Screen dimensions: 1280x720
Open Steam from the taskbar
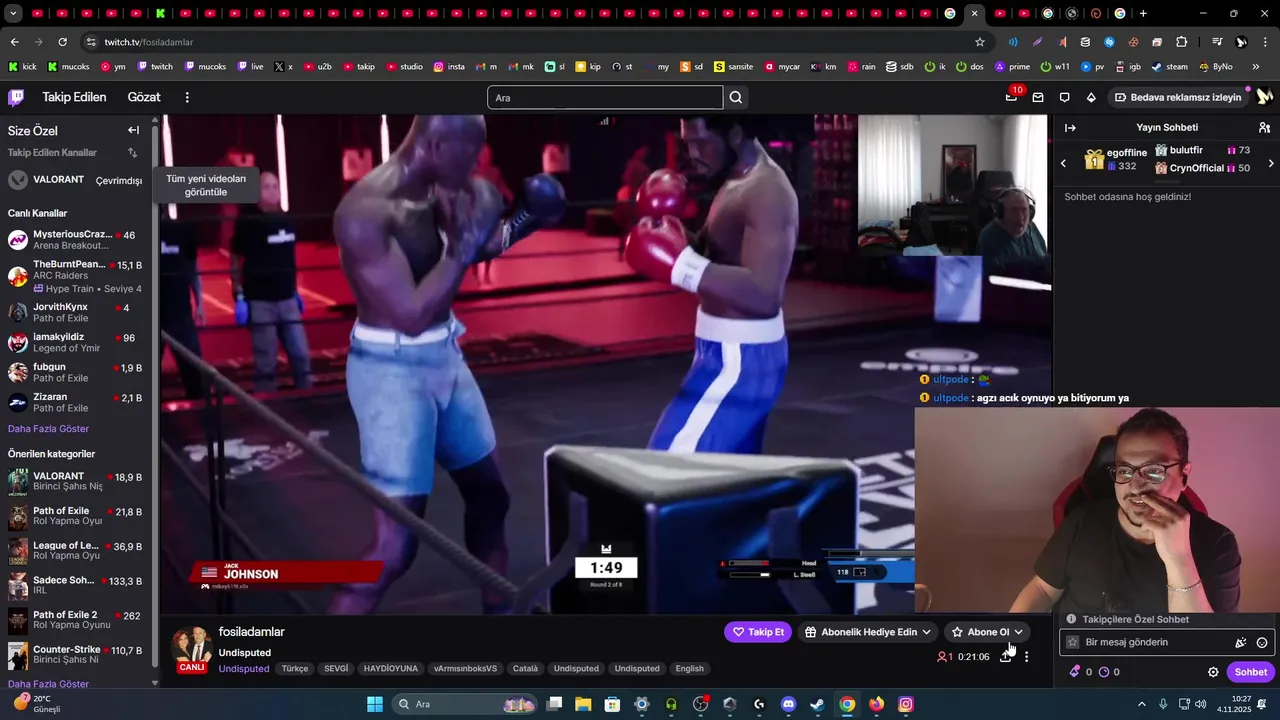817,704
